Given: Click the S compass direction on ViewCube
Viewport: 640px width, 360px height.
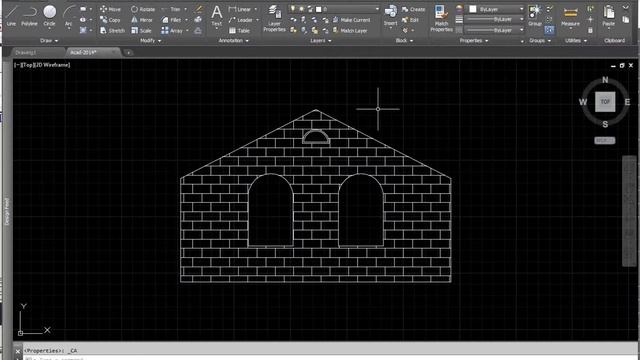Looking at the screenshot, I should click(x=605, y=124).
